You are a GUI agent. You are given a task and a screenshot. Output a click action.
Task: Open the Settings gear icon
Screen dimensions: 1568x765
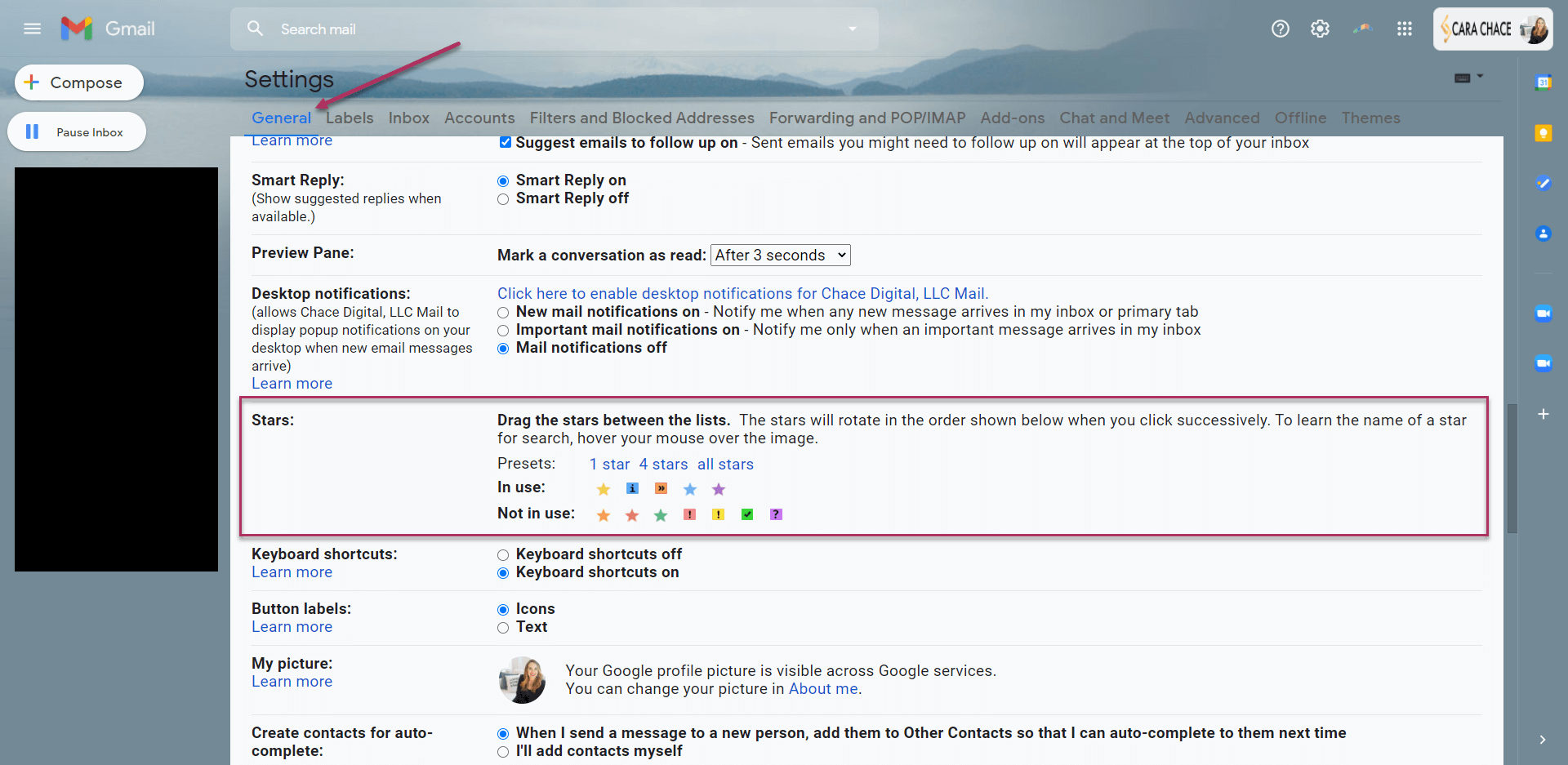coord(1320,29)
